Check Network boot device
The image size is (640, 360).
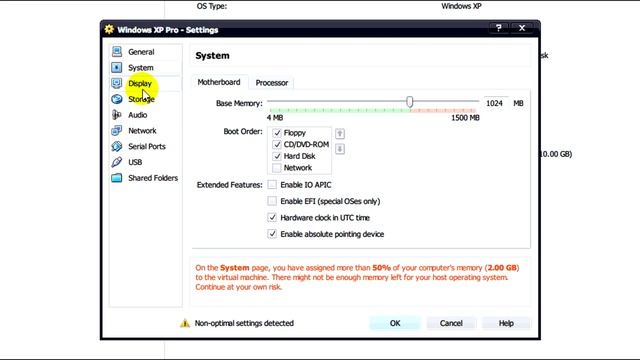tap(277, 168)
